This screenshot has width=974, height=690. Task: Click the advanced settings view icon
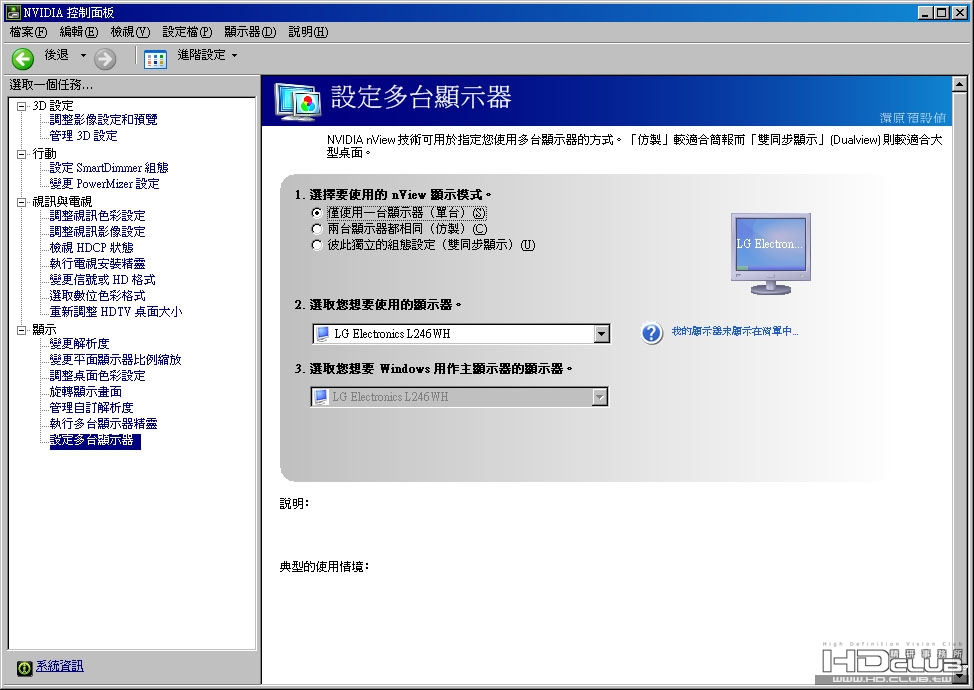[x=155, y=59]
